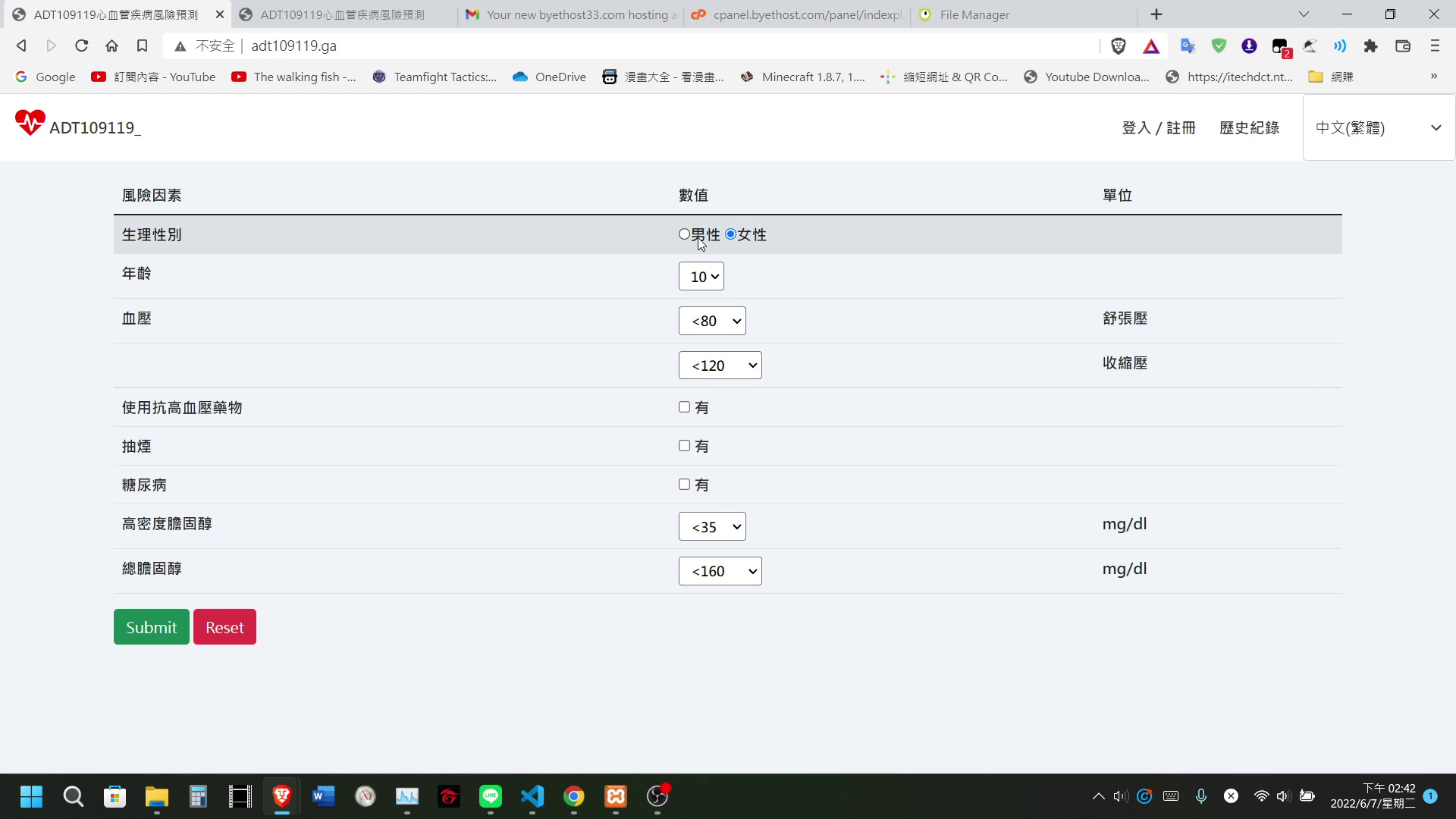
Task: Open OneDrive from the bookmarks bar
Action: [549, 77]
